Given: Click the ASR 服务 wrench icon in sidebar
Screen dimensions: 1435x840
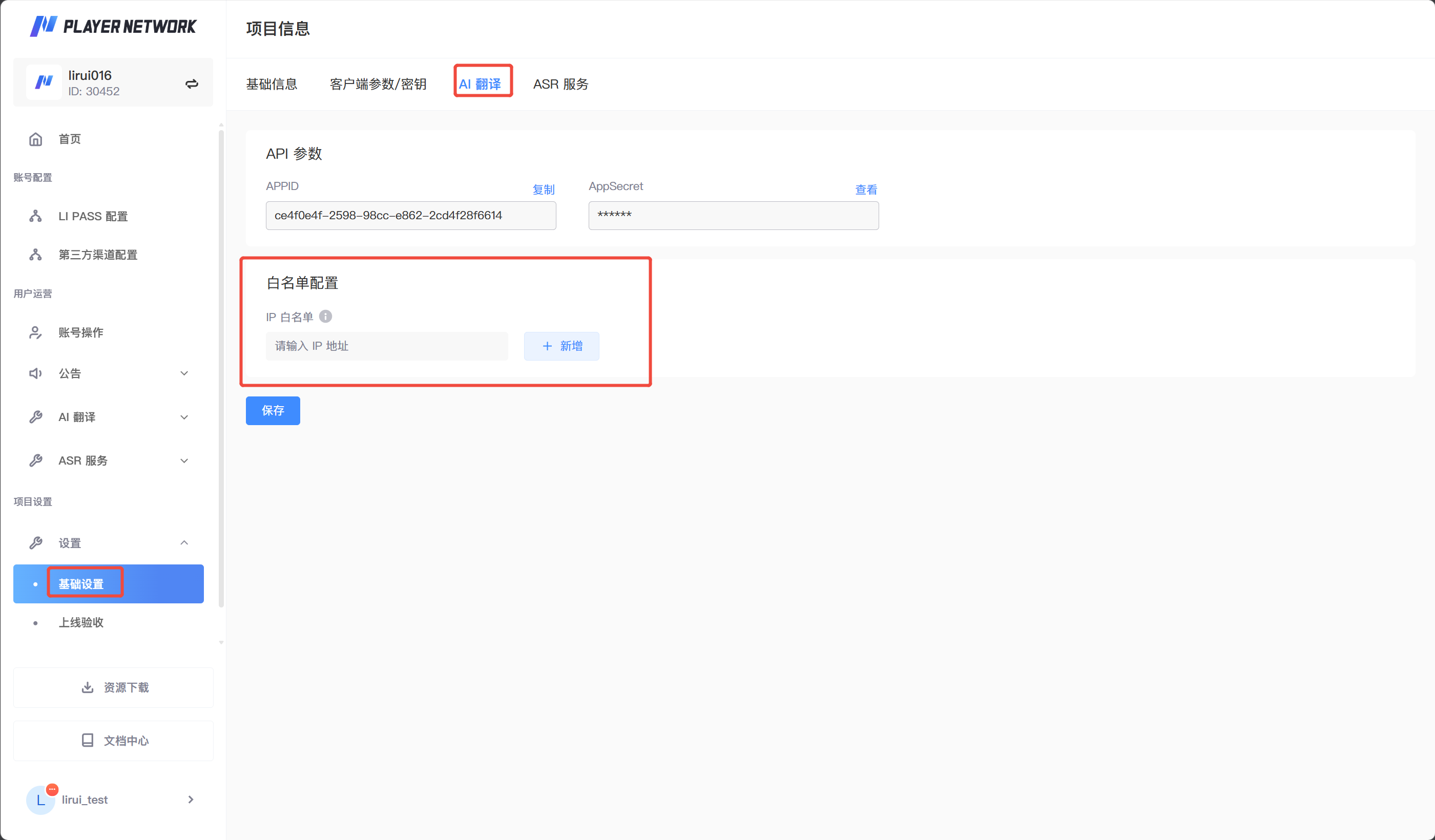Looking at the screenshot, I should (35, 460).
